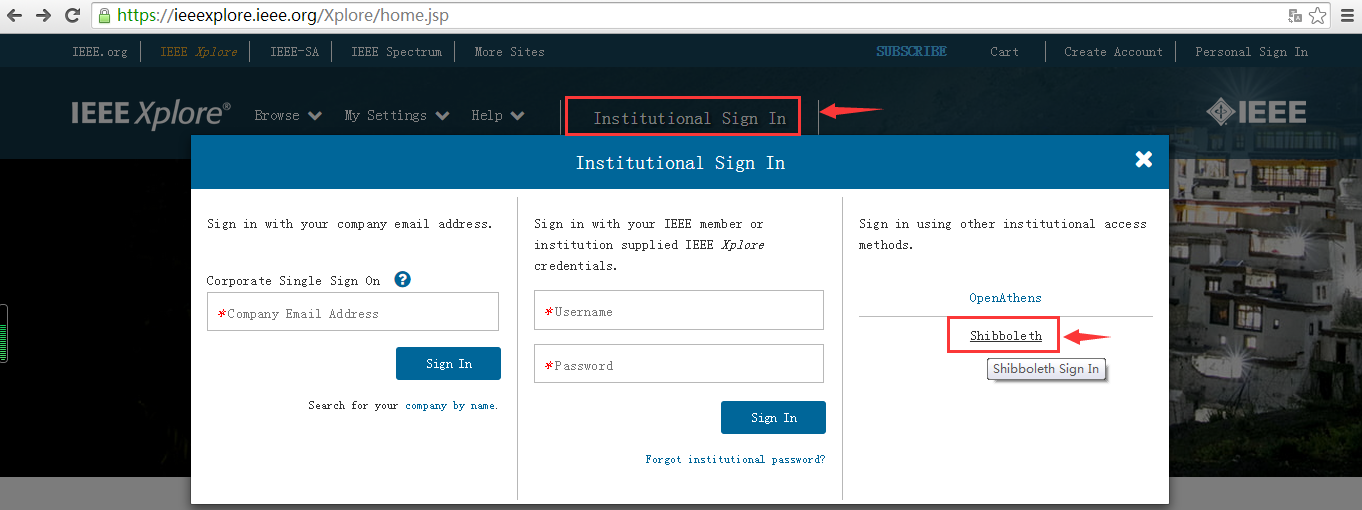1362x510 pixels.
Task: Click the translate icon in address bar
Action: (1295, 16)
